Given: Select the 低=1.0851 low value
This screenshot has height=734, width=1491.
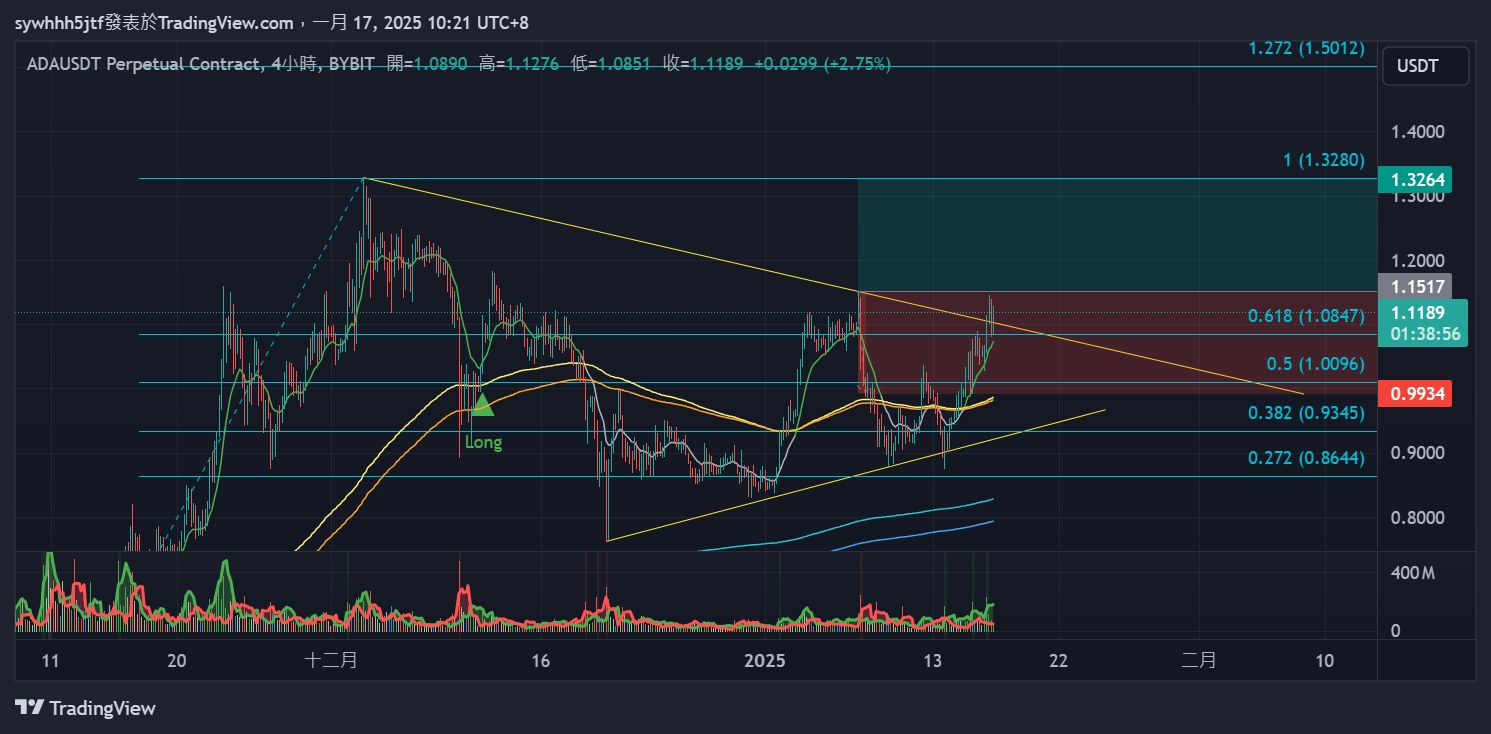Looking at the screenshot, I should (611, 64).
